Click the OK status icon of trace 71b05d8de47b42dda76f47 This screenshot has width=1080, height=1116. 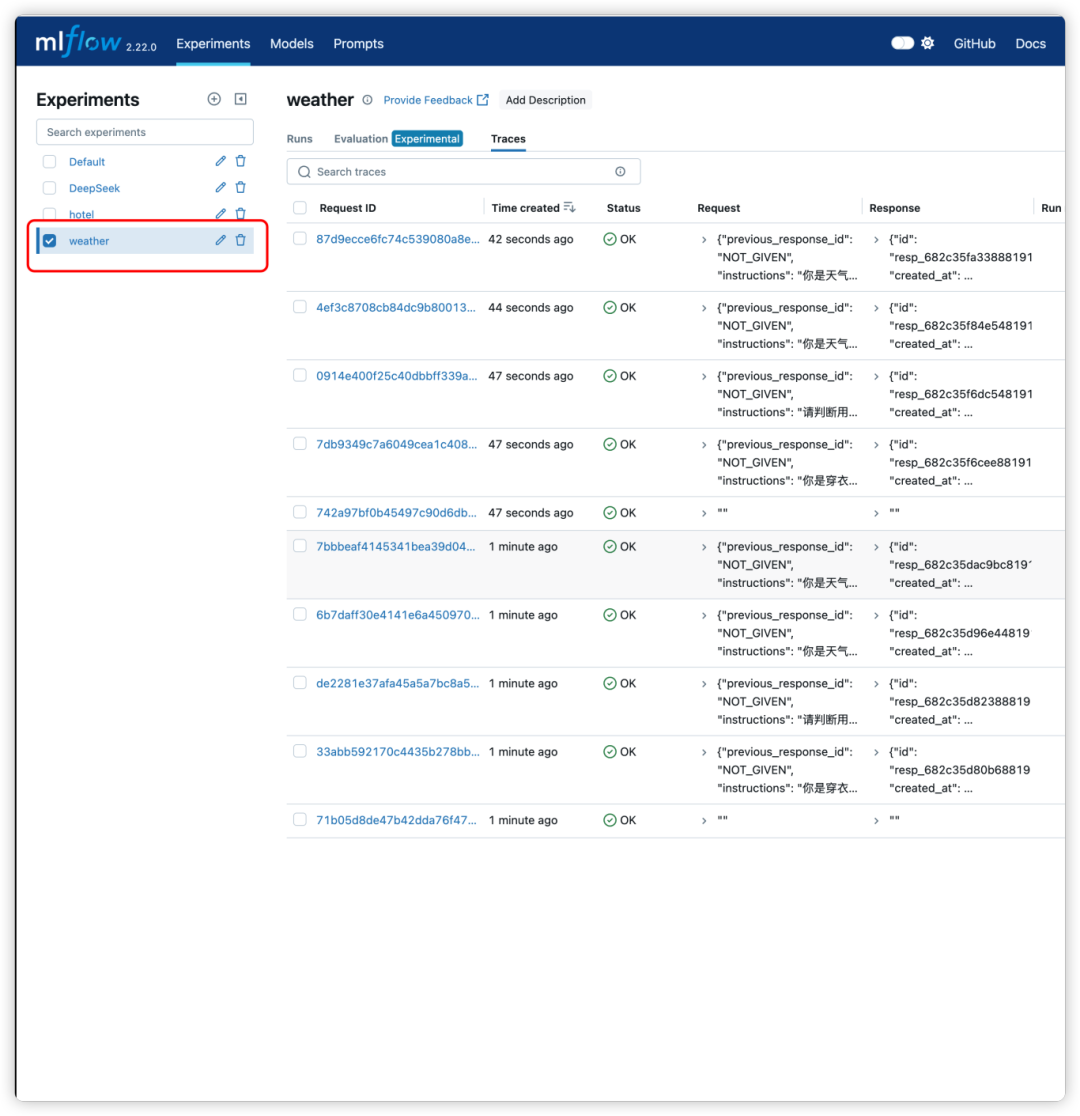609,820
